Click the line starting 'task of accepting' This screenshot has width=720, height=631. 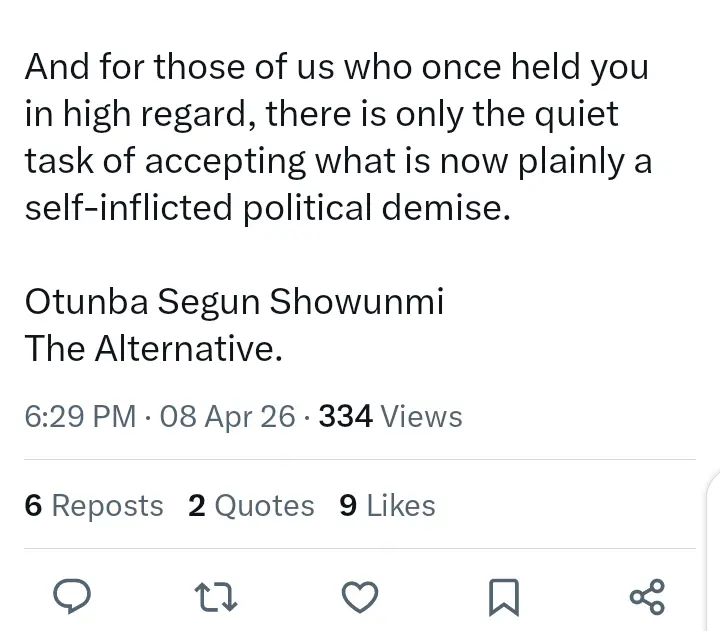pos(338,162)
